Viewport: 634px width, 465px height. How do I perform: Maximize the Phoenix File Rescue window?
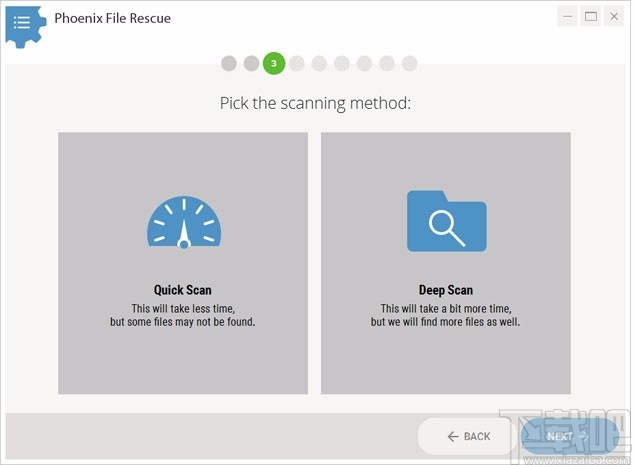[x=591, y=16]
